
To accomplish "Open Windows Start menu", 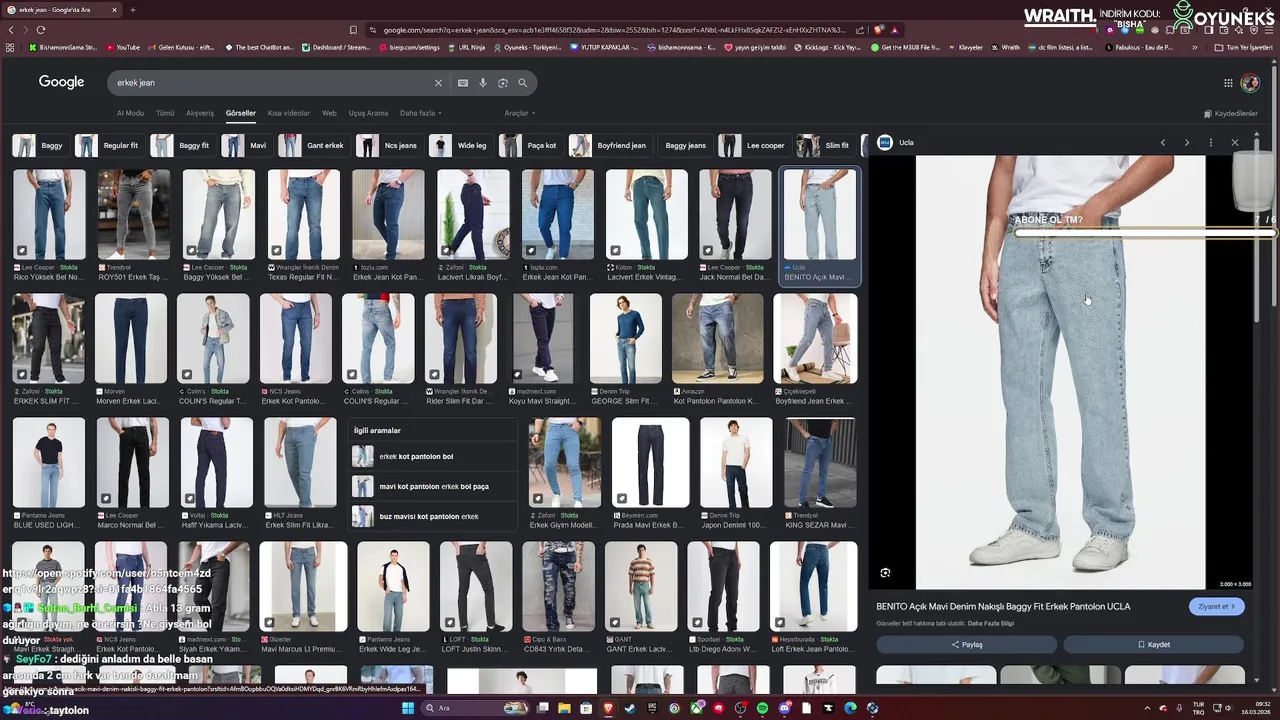I will pyautogui.click(x=408, y=708).
